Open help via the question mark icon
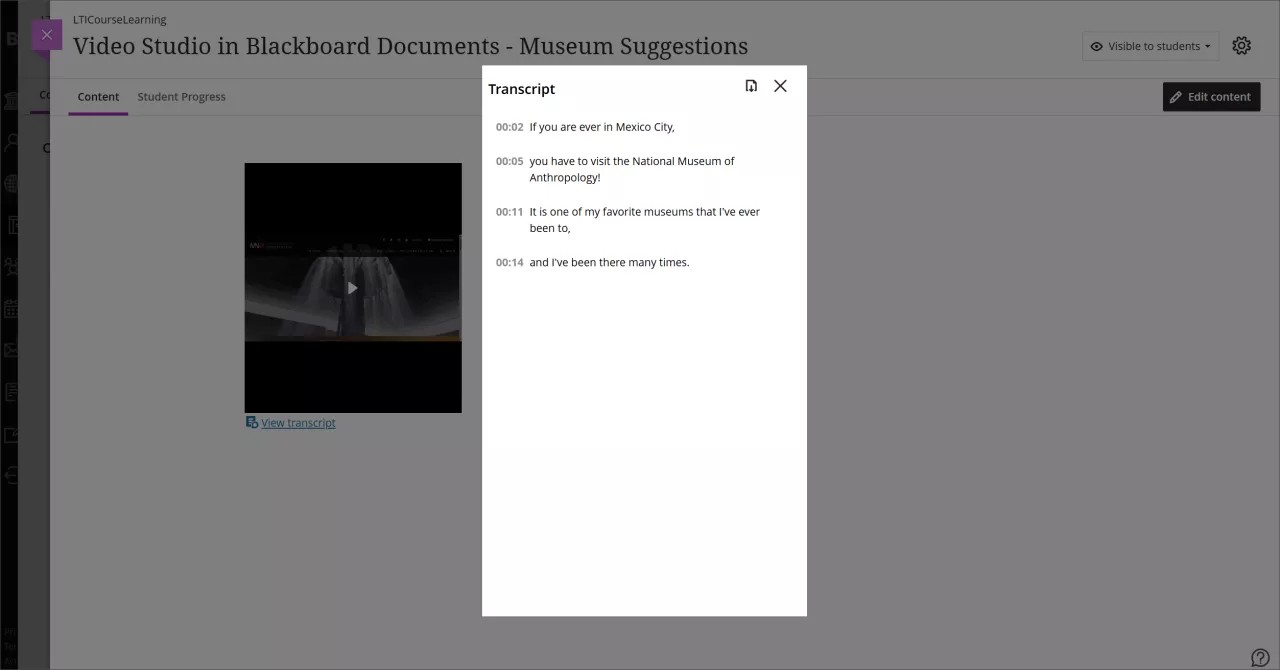 click(x=1261, y=657)
